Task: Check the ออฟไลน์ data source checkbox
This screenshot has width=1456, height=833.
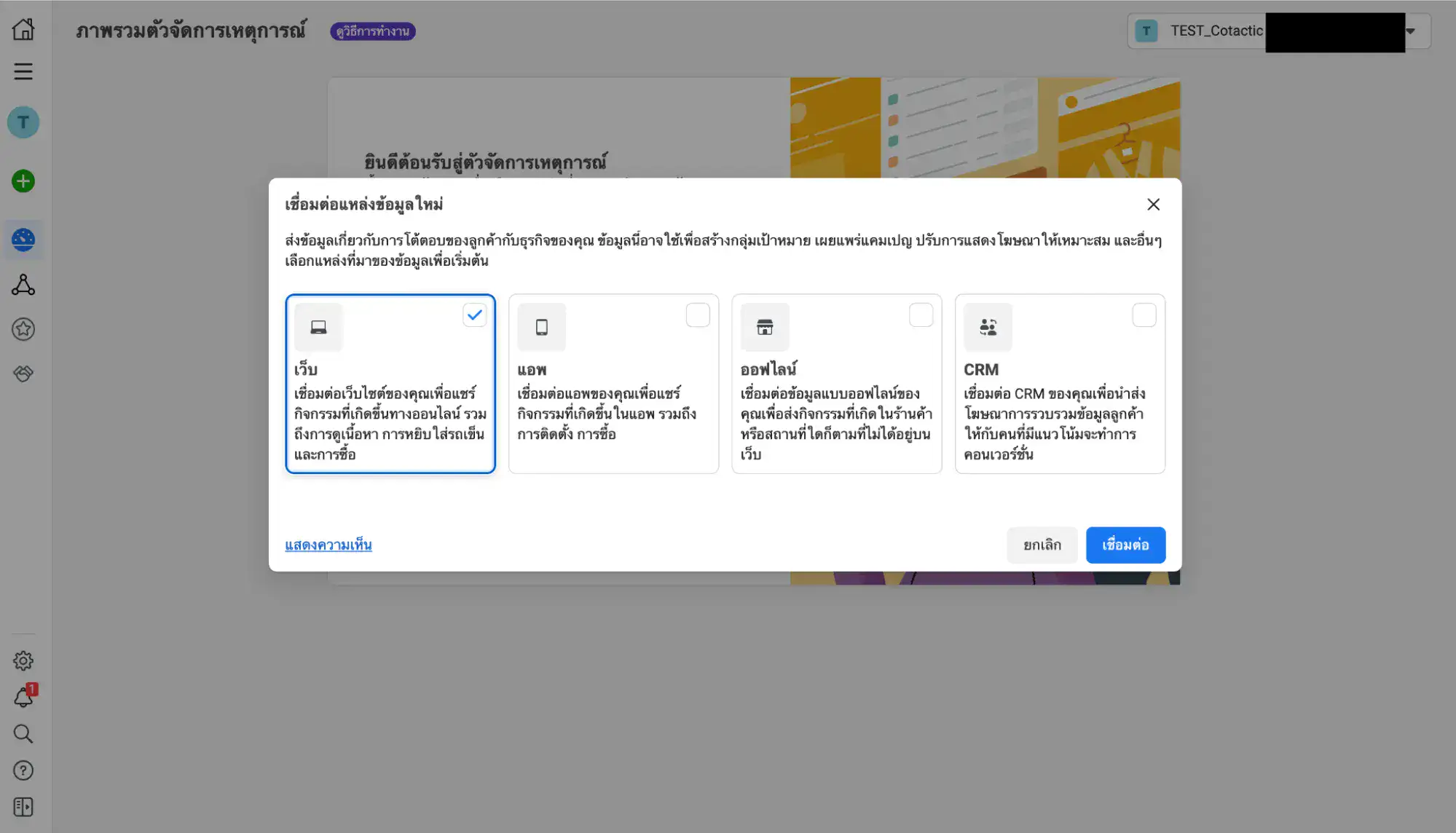Action: pyautogui.click(x=921, y=315)
